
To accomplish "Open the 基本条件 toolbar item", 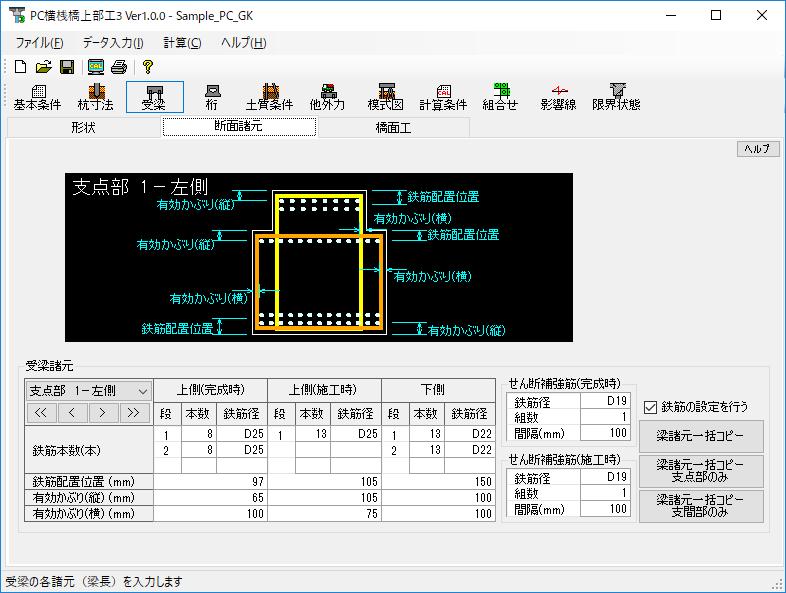I will click(38, 97).
